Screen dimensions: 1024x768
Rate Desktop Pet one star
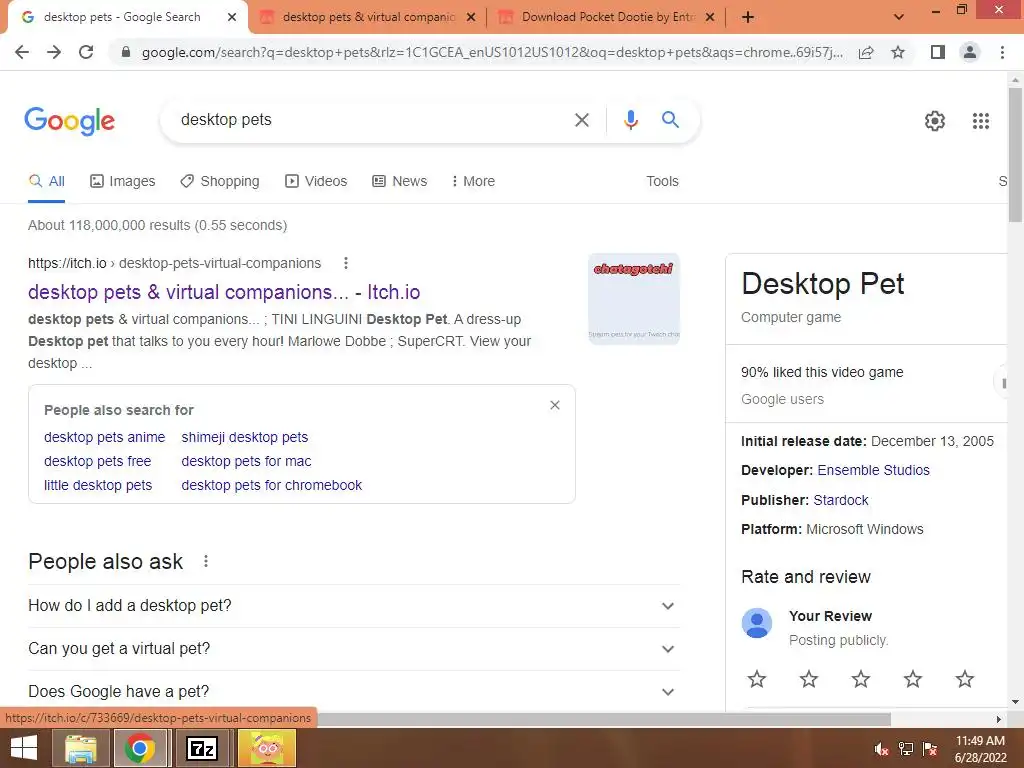point(757,679)
